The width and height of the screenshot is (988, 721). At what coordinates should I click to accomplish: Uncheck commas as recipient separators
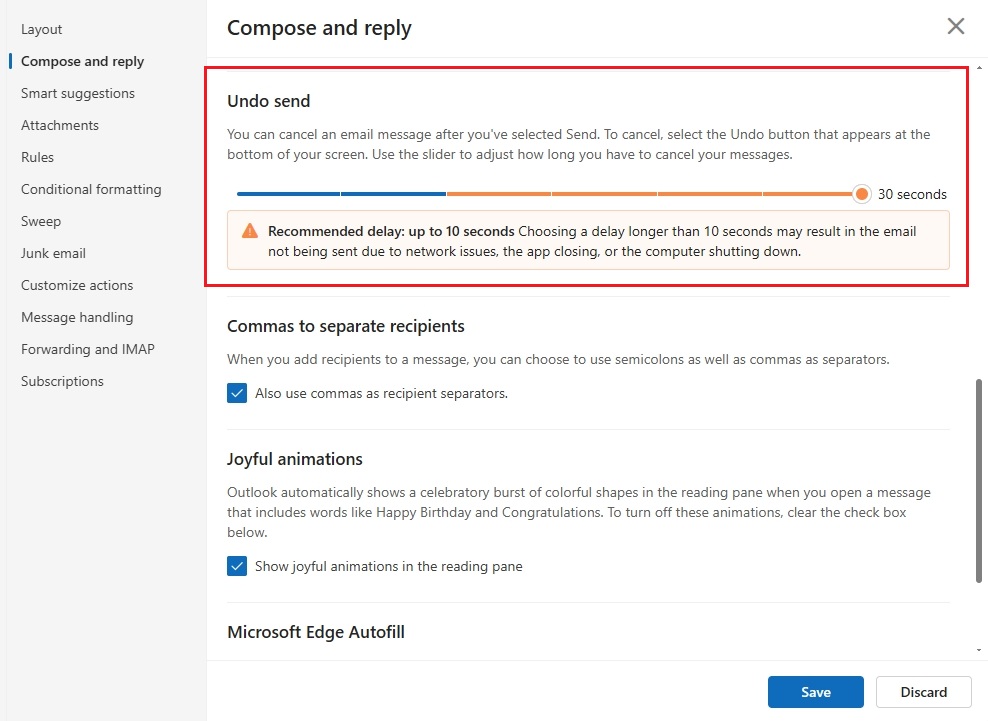tap(237, 393)
